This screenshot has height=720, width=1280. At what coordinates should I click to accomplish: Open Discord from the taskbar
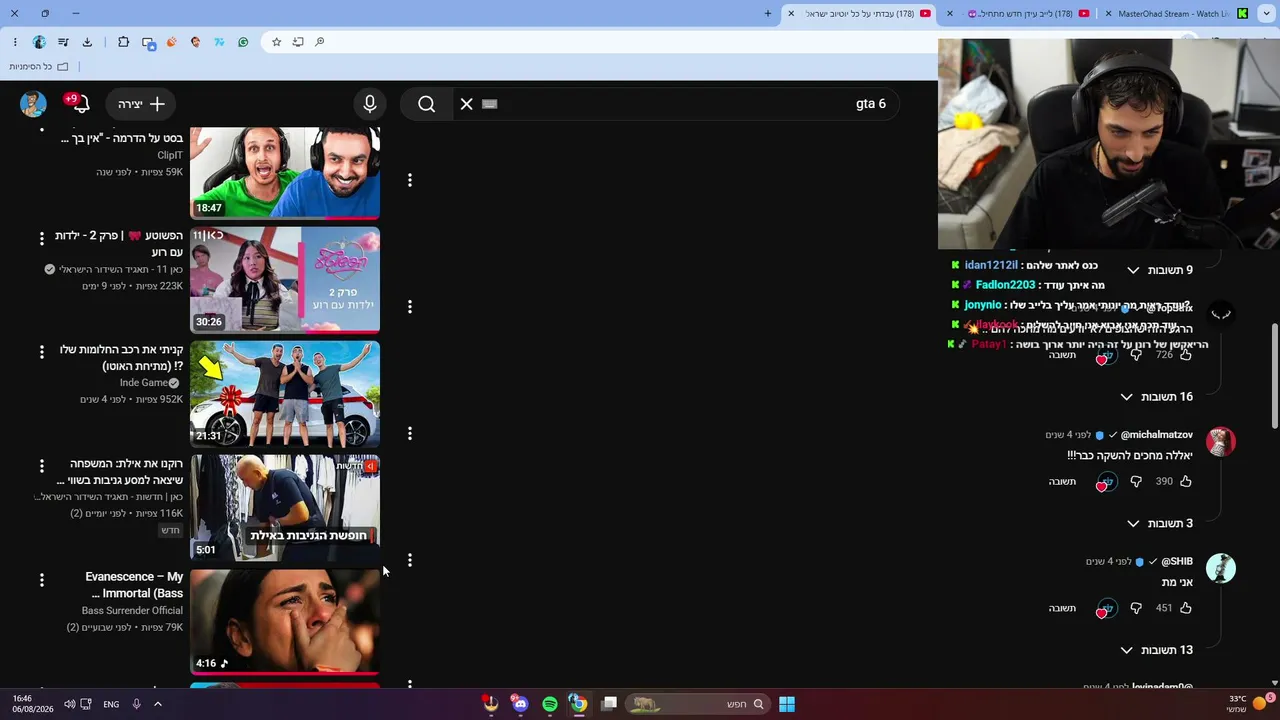(x=520, y=704)
